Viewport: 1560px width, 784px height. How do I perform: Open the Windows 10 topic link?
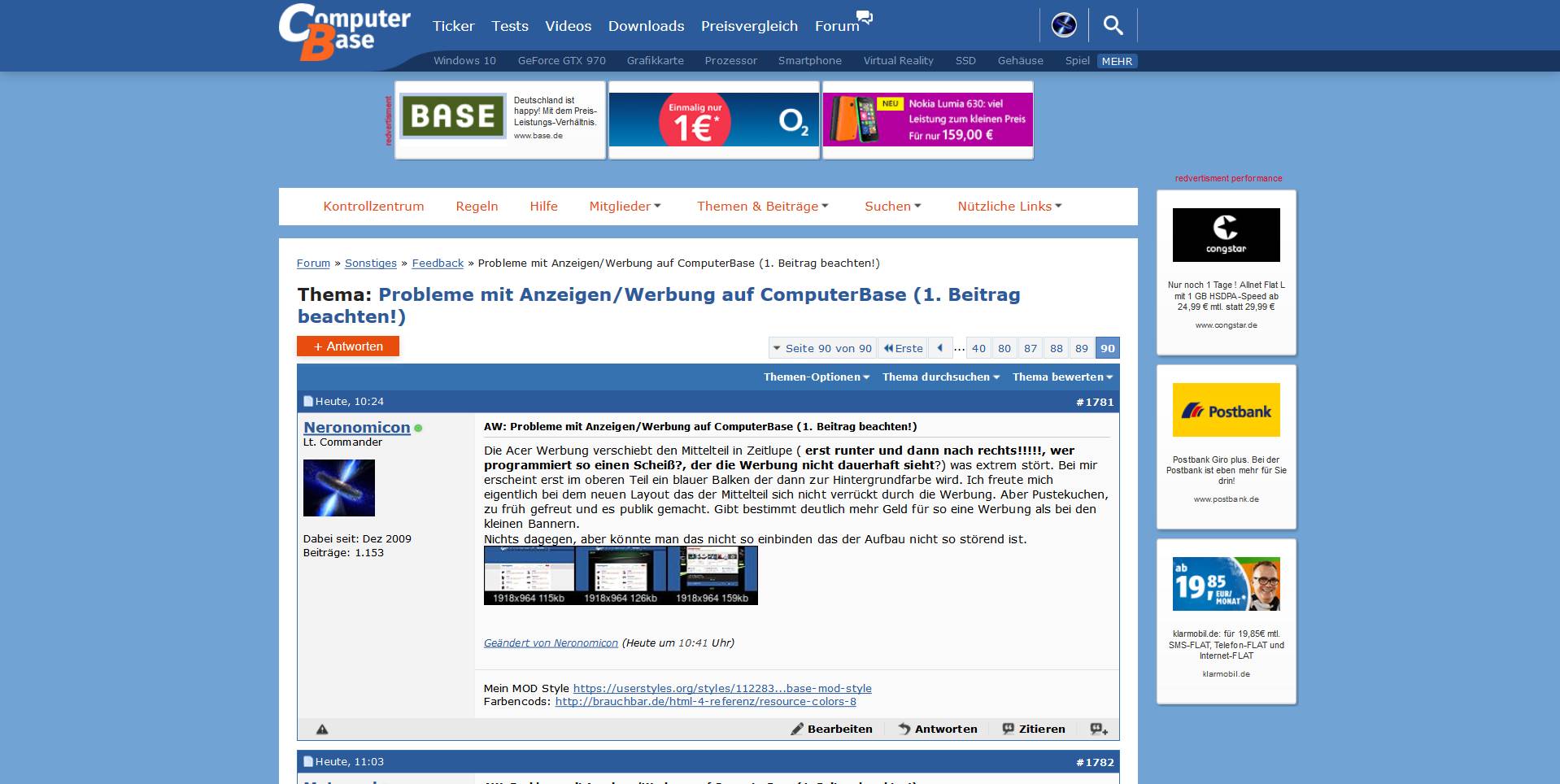(x=464, y=61)
